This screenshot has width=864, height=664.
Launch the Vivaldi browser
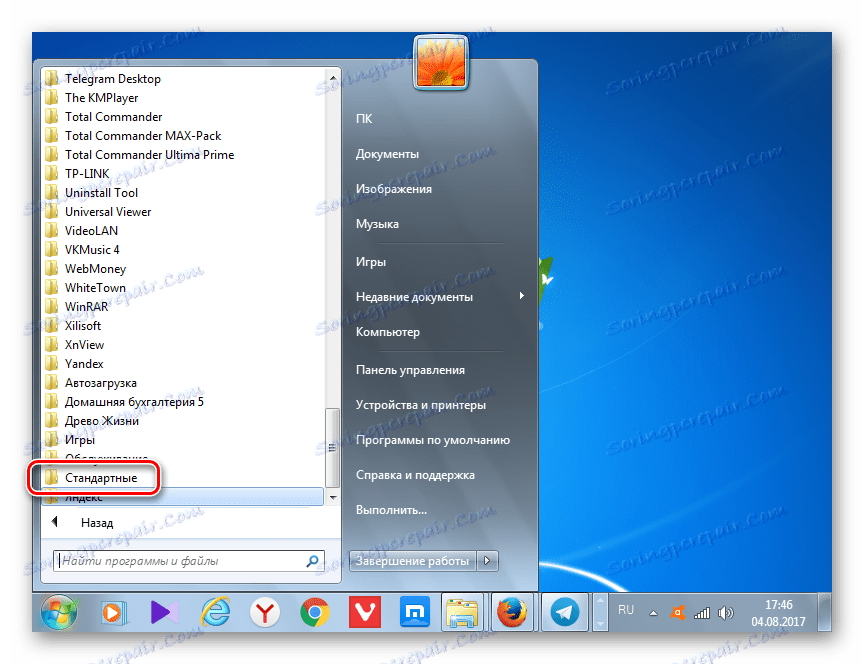(x=363, y=611)
